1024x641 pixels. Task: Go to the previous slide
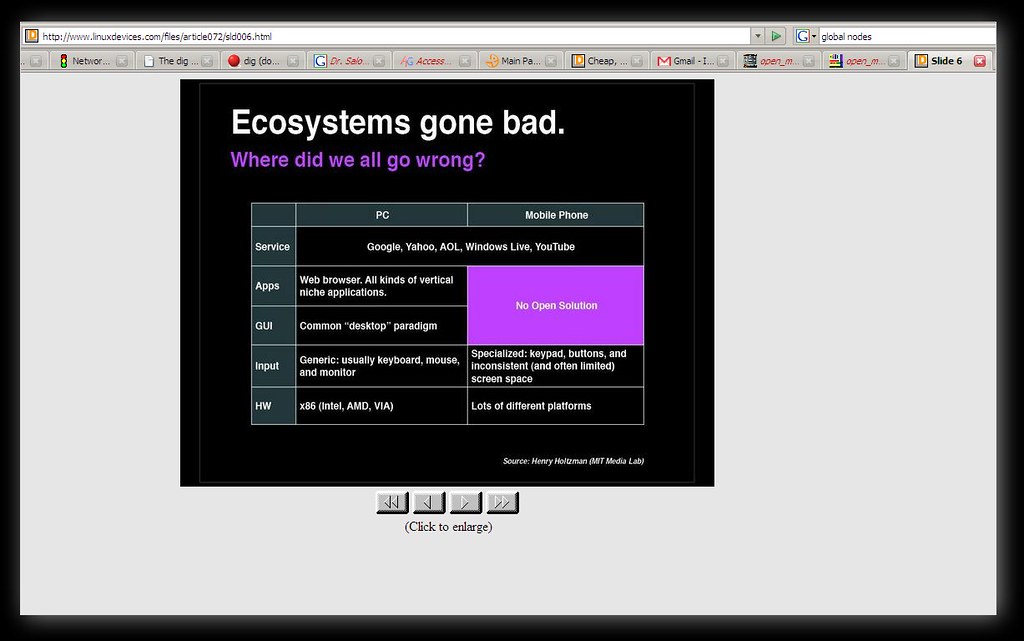click(429, 502)
